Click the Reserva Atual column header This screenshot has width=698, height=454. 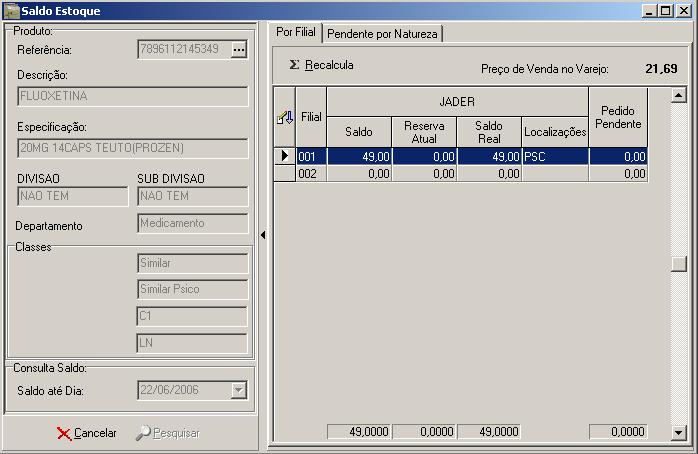point(424,132)
